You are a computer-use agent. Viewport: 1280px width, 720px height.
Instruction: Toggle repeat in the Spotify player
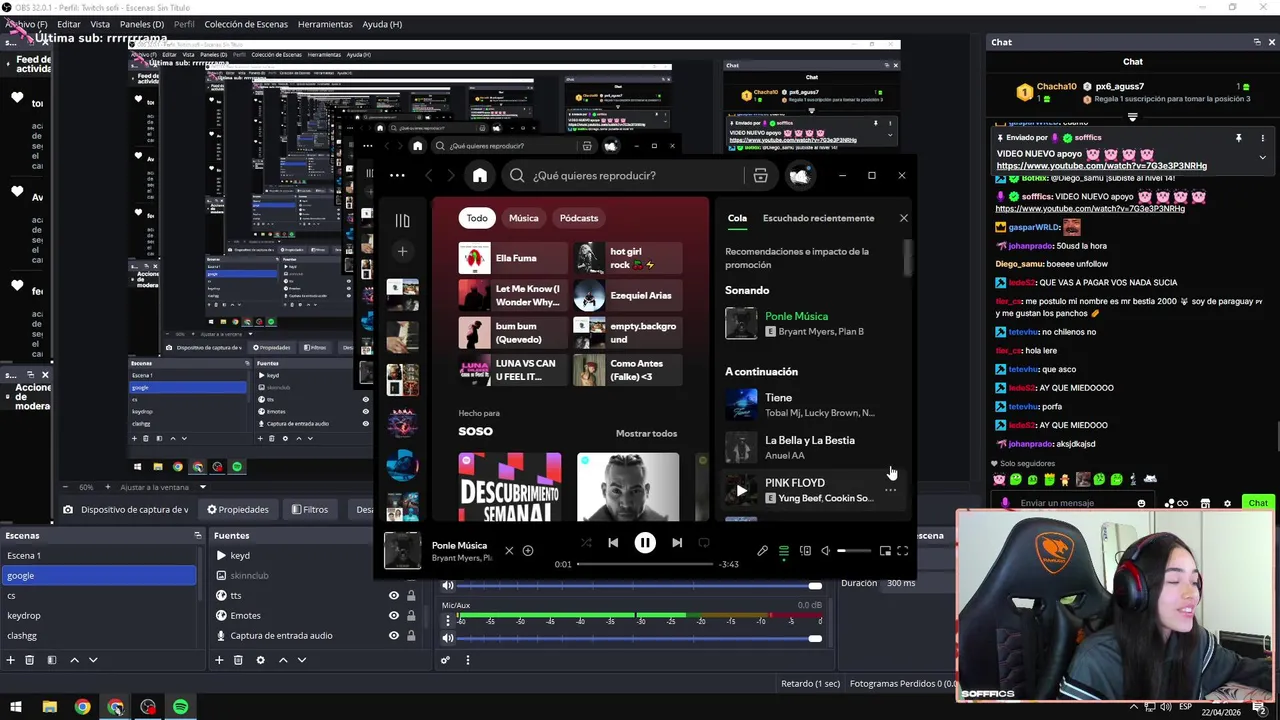[704, 543]
